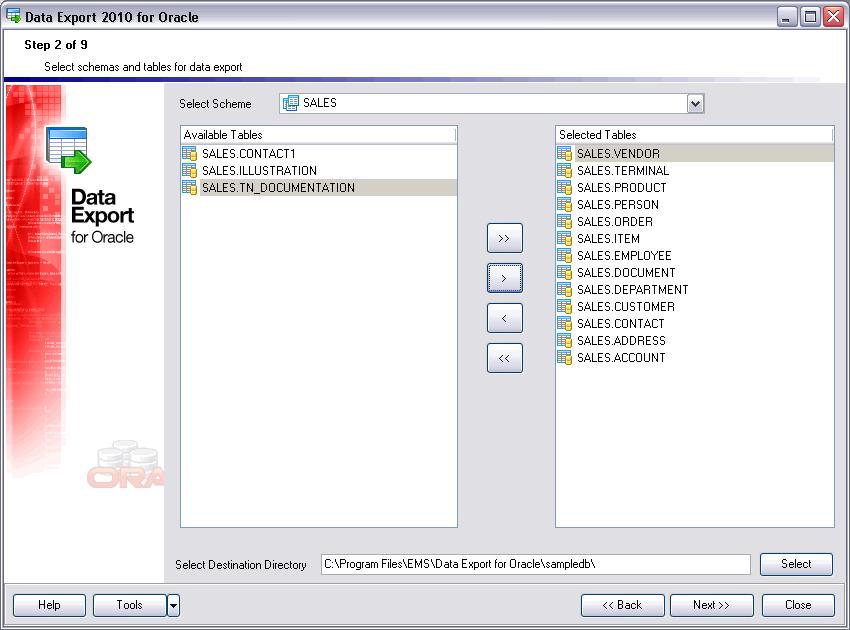Click the table icon beside SALES.TN_DOCUMENTATION
The height and width of the screenshot is (630, 850).
pos(190,188)
